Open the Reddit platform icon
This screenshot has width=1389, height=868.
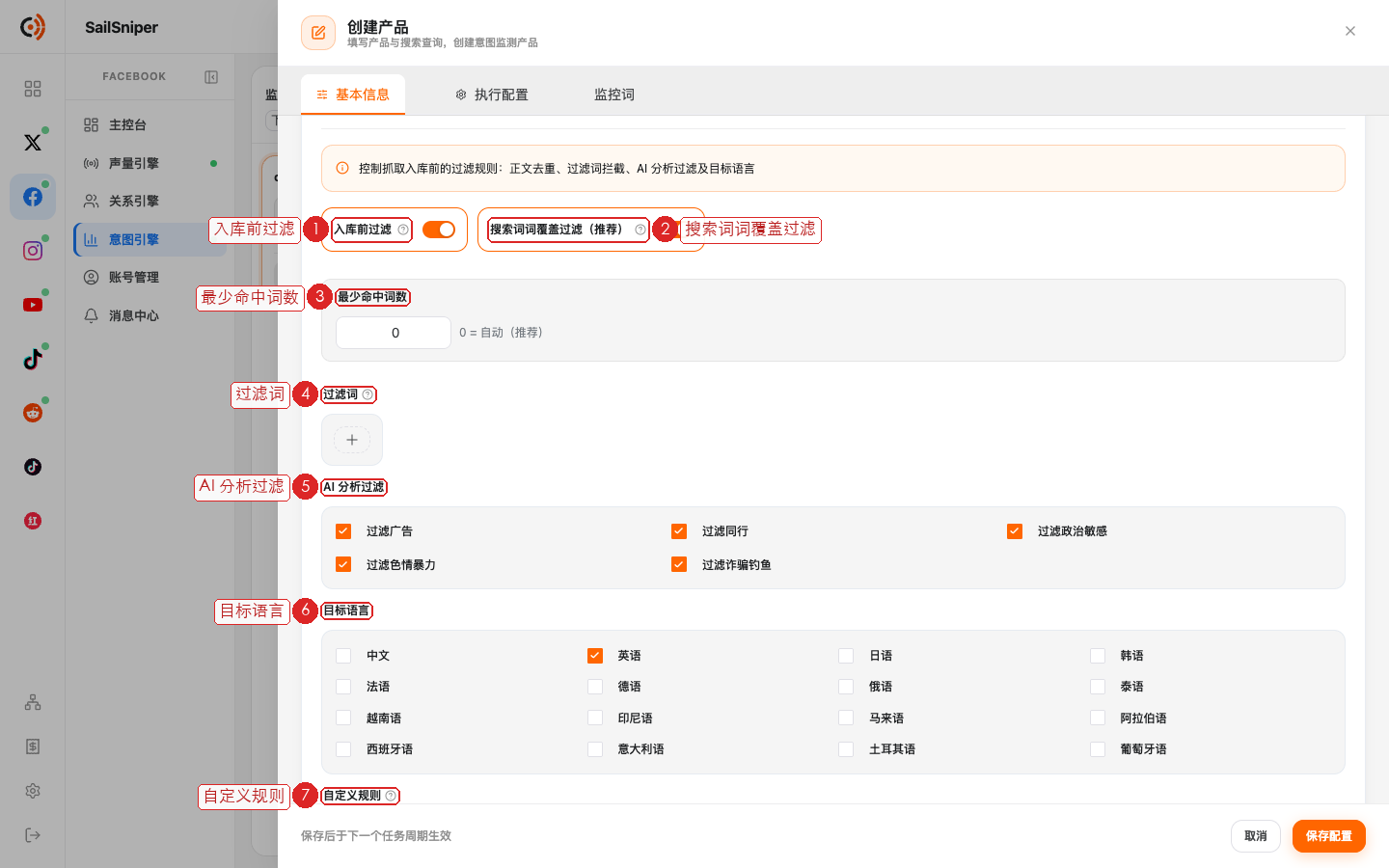coord(33,413)
